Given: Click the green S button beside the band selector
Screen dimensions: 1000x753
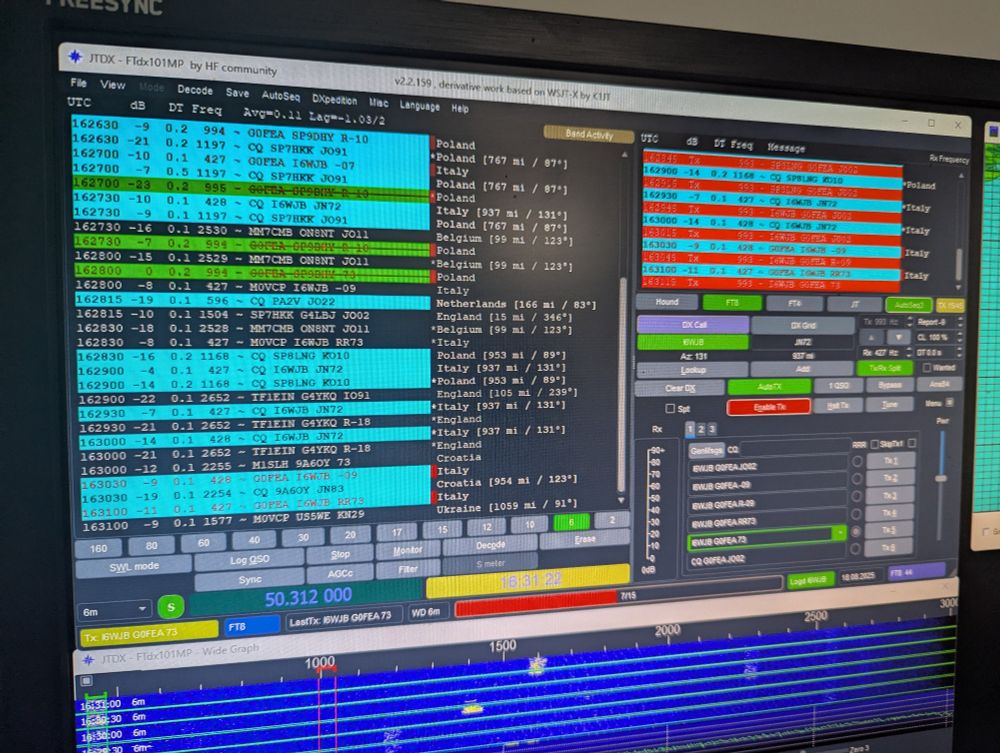Looking at the screenshot, I should (170, 608).
